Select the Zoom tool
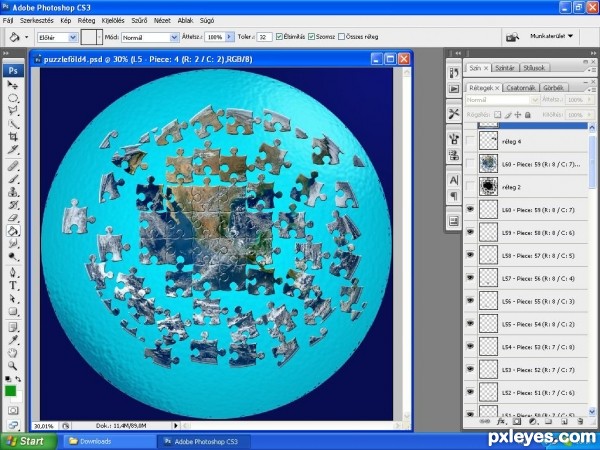 13,366
